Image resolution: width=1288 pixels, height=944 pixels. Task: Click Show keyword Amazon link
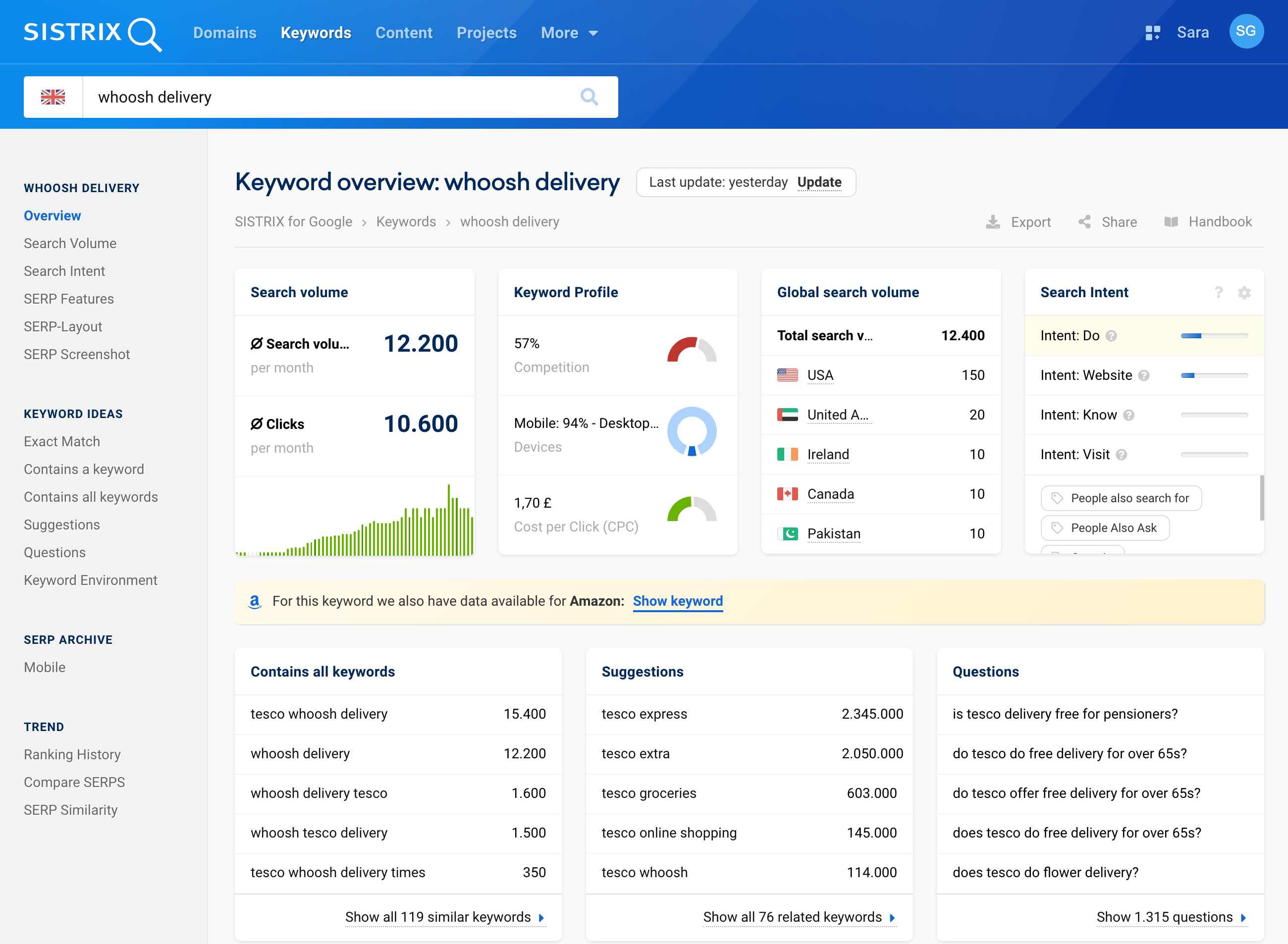(678, 601)
